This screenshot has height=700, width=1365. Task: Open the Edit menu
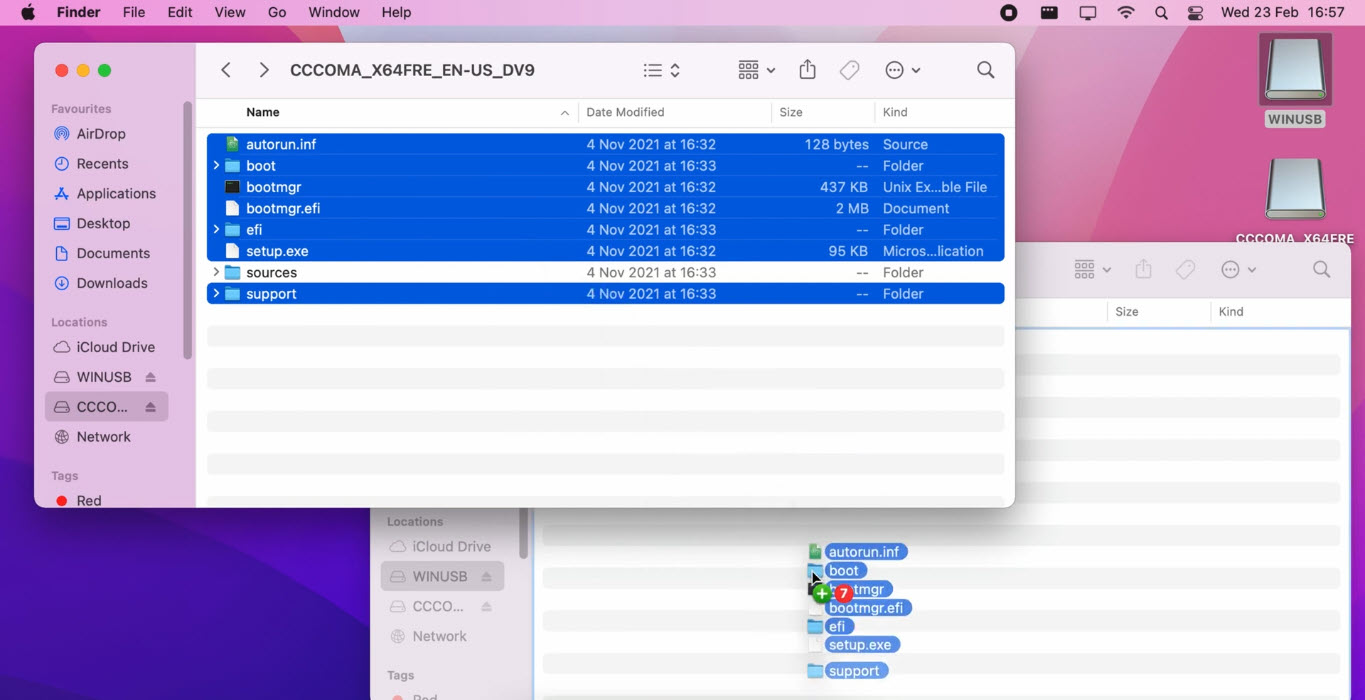click(x=180, y=12)
